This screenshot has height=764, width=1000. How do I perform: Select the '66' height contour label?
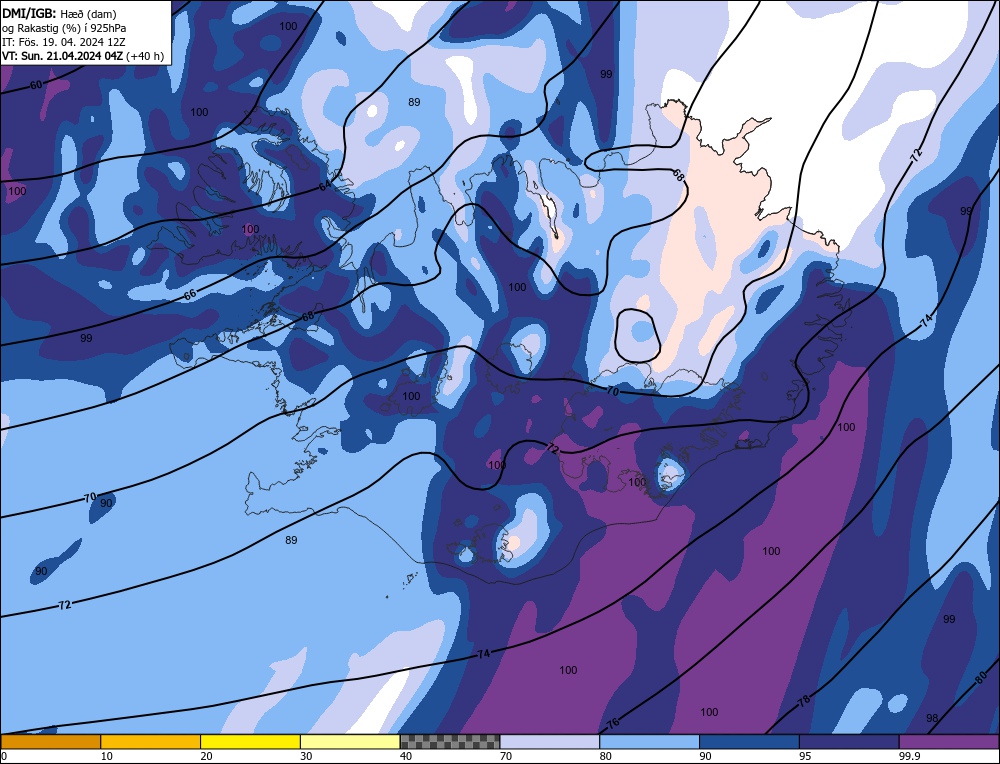(189, 295)
